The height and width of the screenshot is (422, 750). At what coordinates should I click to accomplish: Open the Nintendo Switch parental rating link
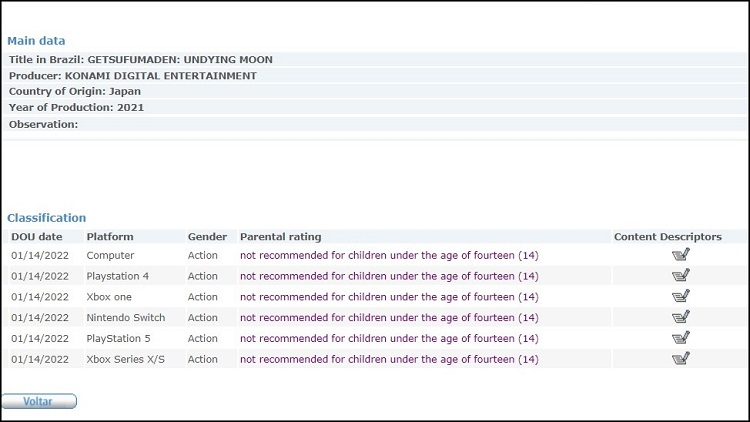[x=389, y=318]
